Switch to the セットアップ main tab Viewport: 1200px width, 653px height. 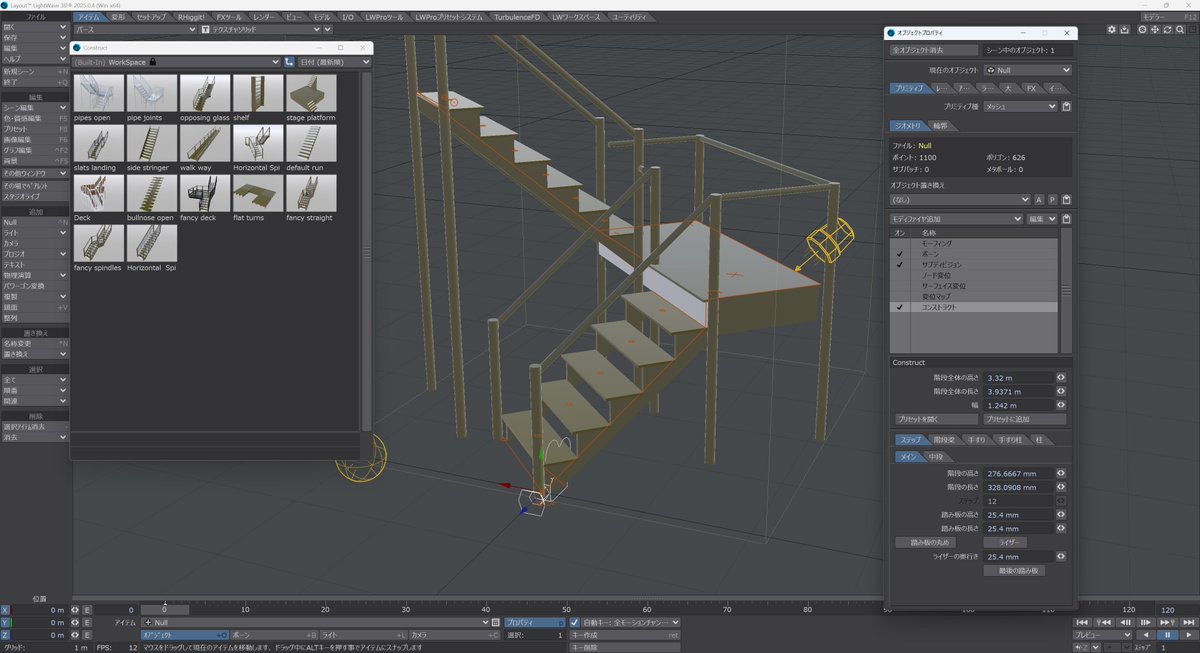(x=152, y=17)
